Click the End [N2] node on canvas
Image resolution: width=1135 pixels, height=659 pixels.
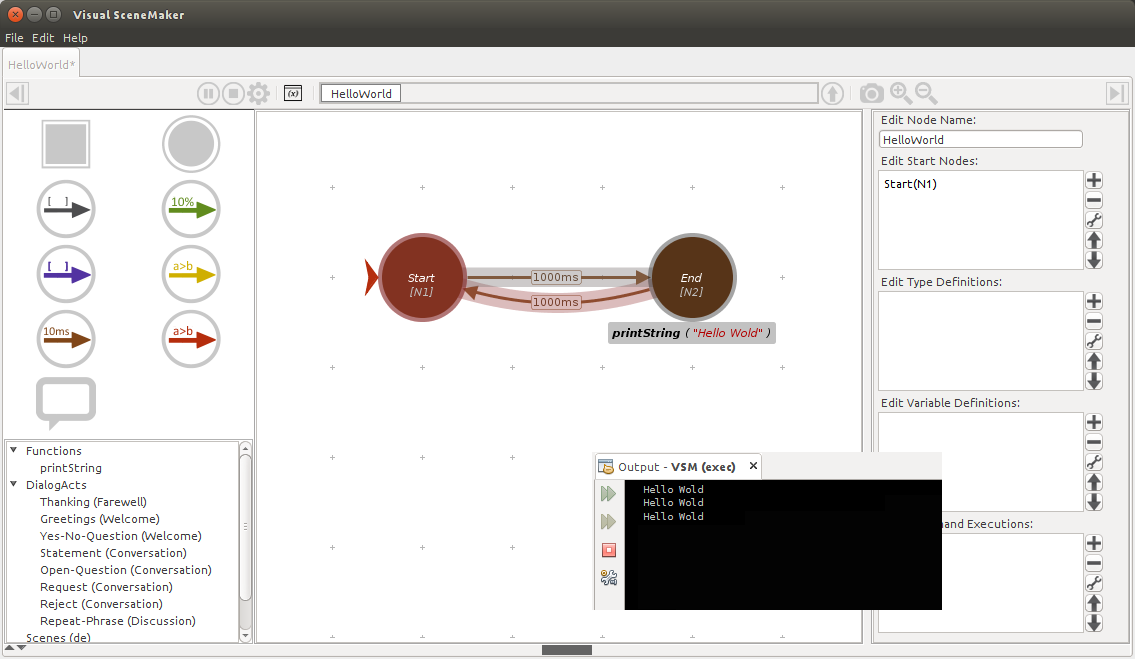click(692, 277)
